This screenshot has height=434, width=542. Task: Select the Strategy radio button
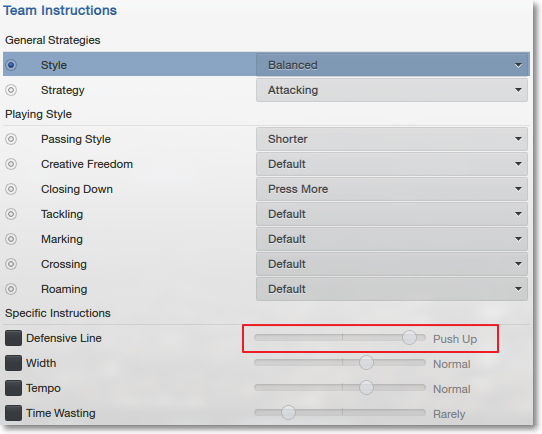click(x=11, y=90)
